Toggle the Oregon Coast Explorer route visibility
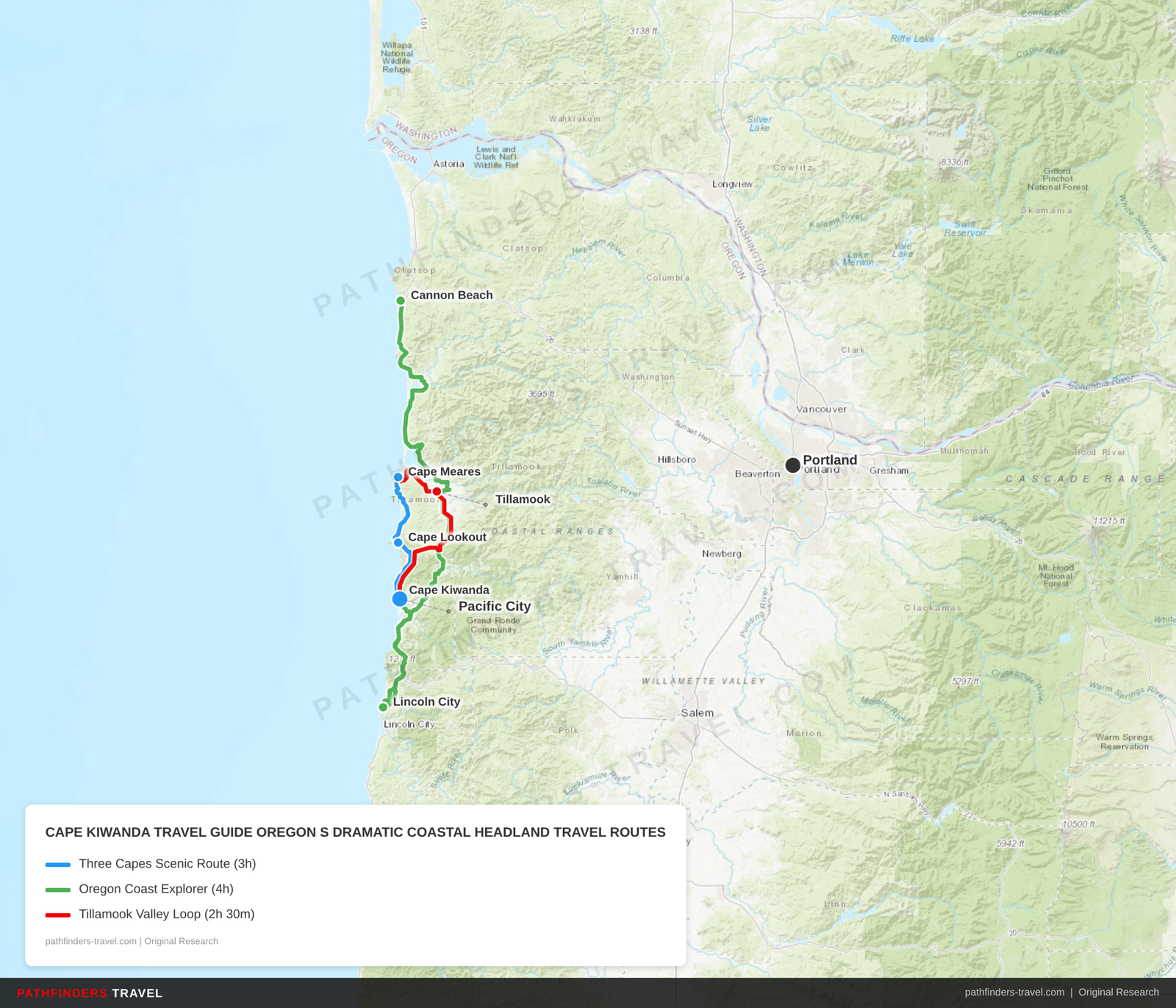1176x1008 pixels. pos(156,889)
